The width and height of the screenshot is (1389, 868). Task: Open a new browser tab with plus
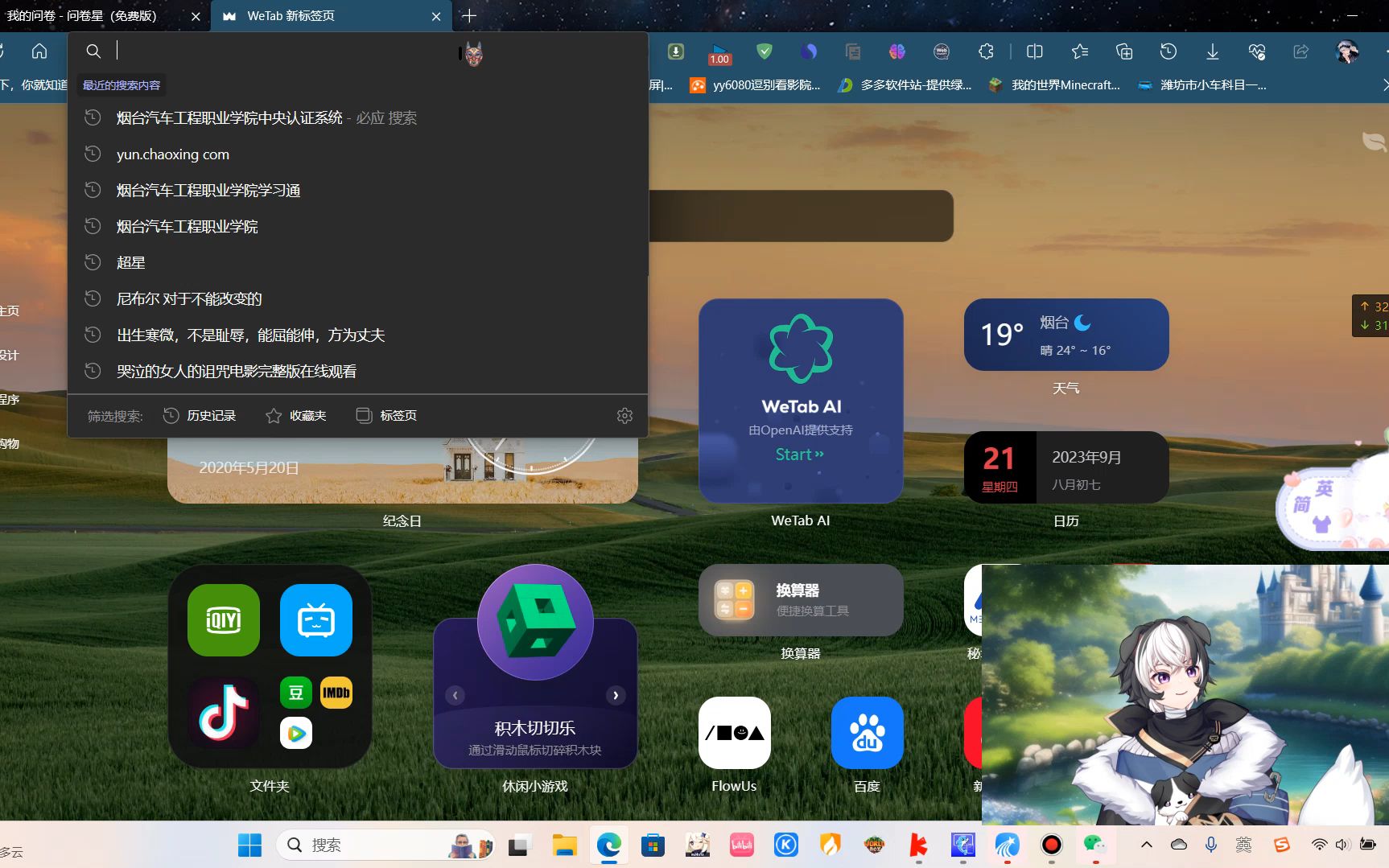pos(469,16)
